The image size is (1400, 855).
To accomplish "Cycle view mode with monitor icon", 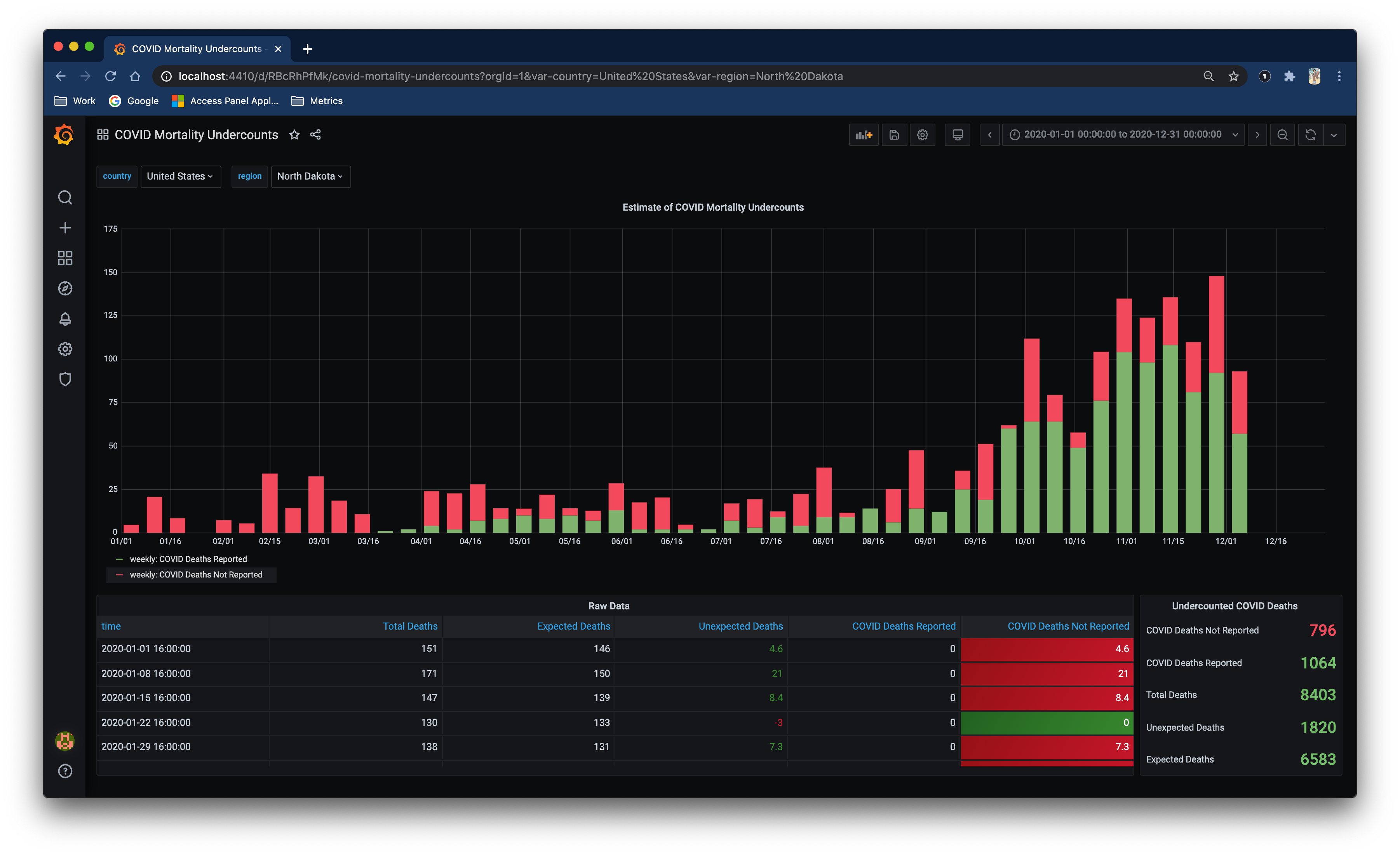I will point(958,135).
